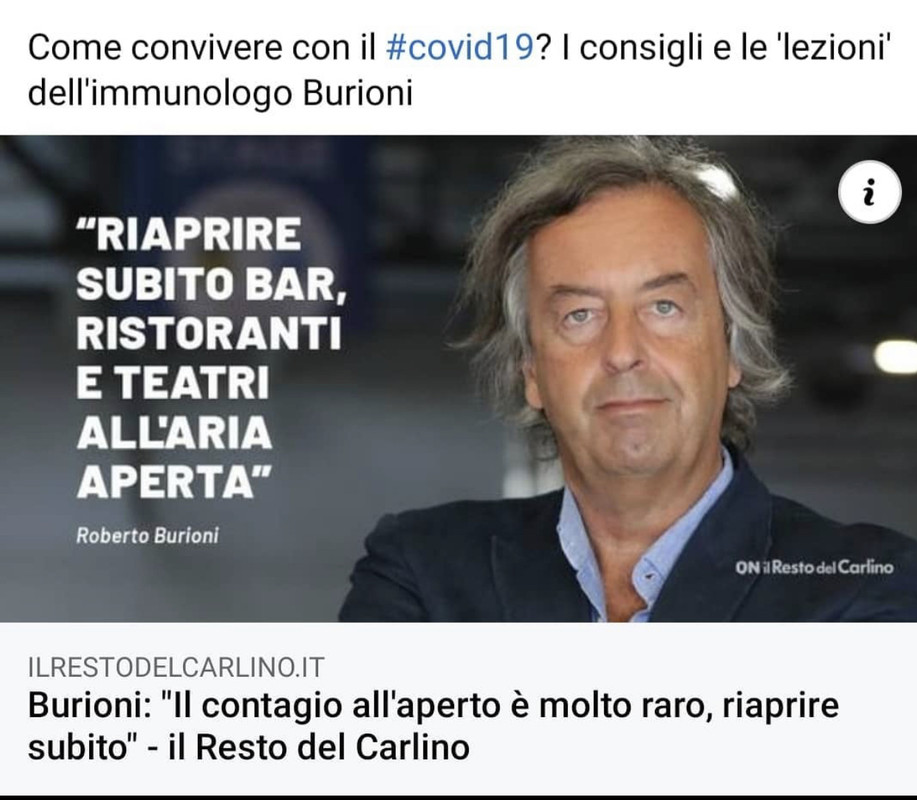Viewport: 917px width, 800px height.
Task: Click the 'RIAPRIRE SUBITO BAR' quote overlay
Action: [211, 358]
